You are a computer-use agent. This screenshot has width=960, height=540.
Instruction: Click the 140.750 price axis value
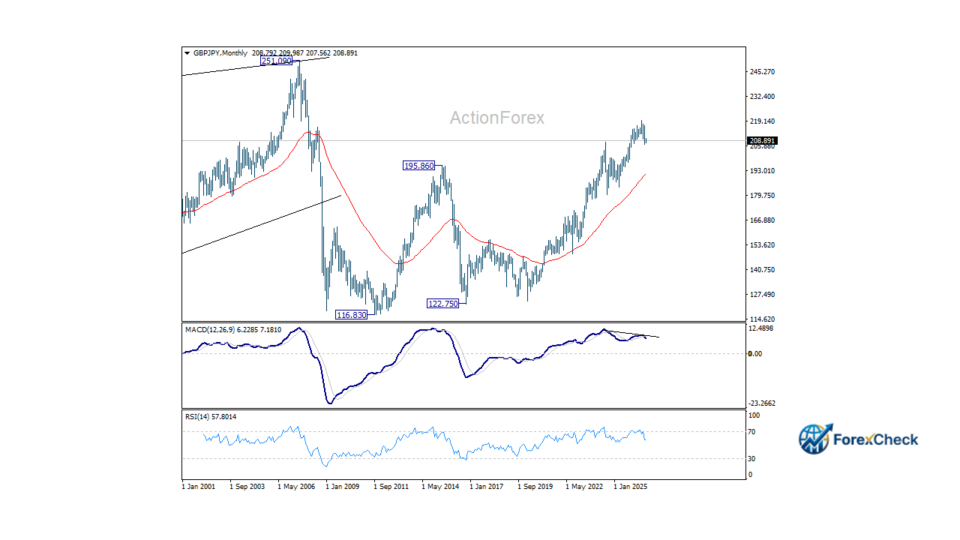(x=762, y=270)
